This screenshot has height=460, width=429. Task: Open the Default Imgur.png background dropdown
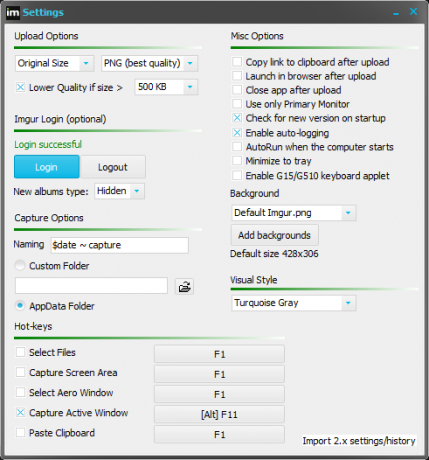(x=294, y=213)
